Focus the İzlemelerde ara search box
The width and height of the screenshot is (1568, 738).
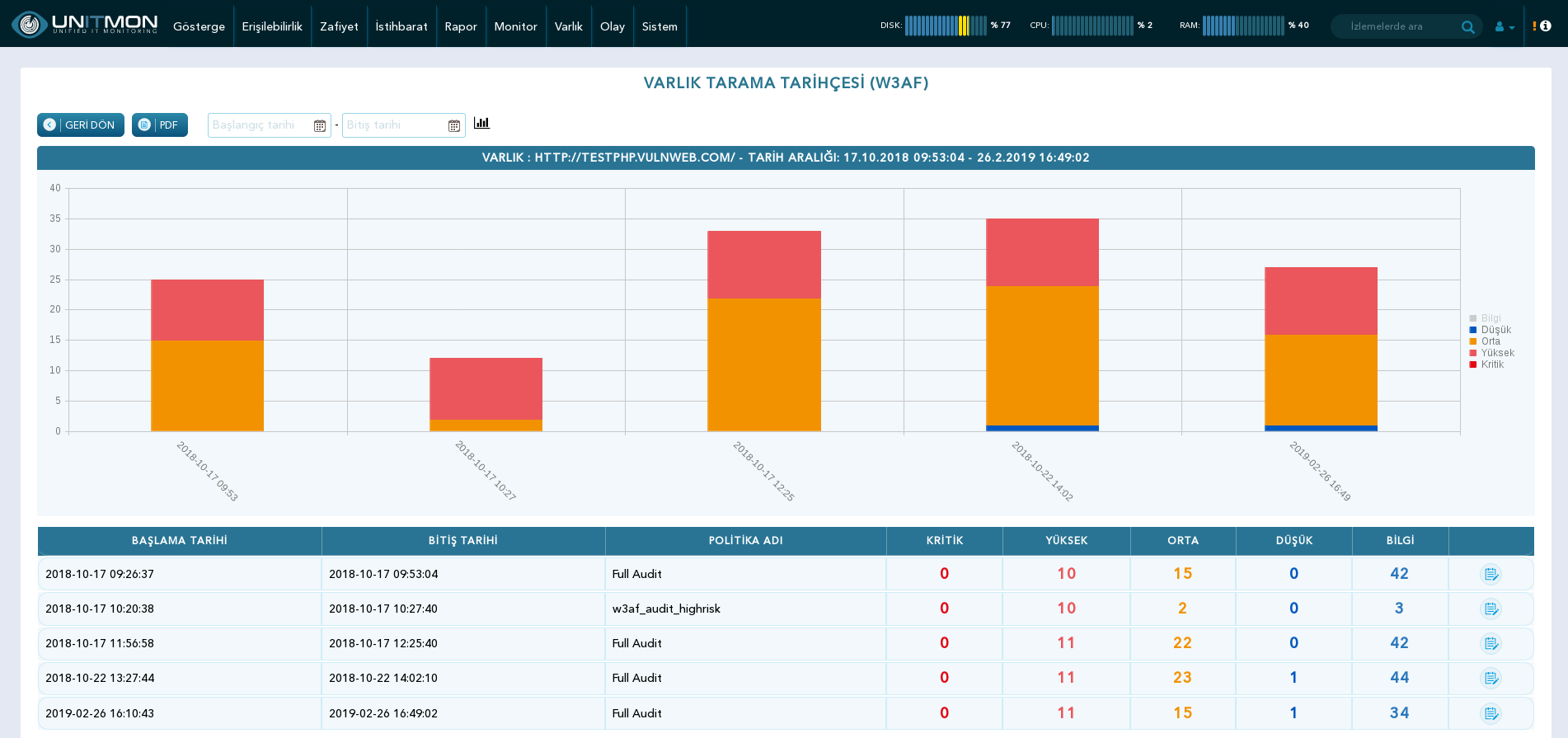1406,26
